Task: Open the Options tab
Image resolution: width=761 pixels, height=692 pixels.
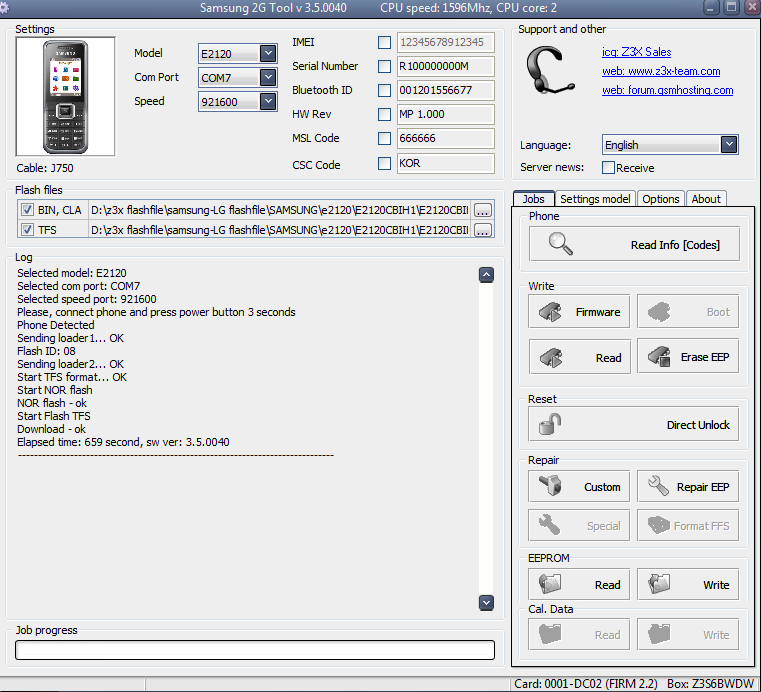Action: [x=661, y=198]
